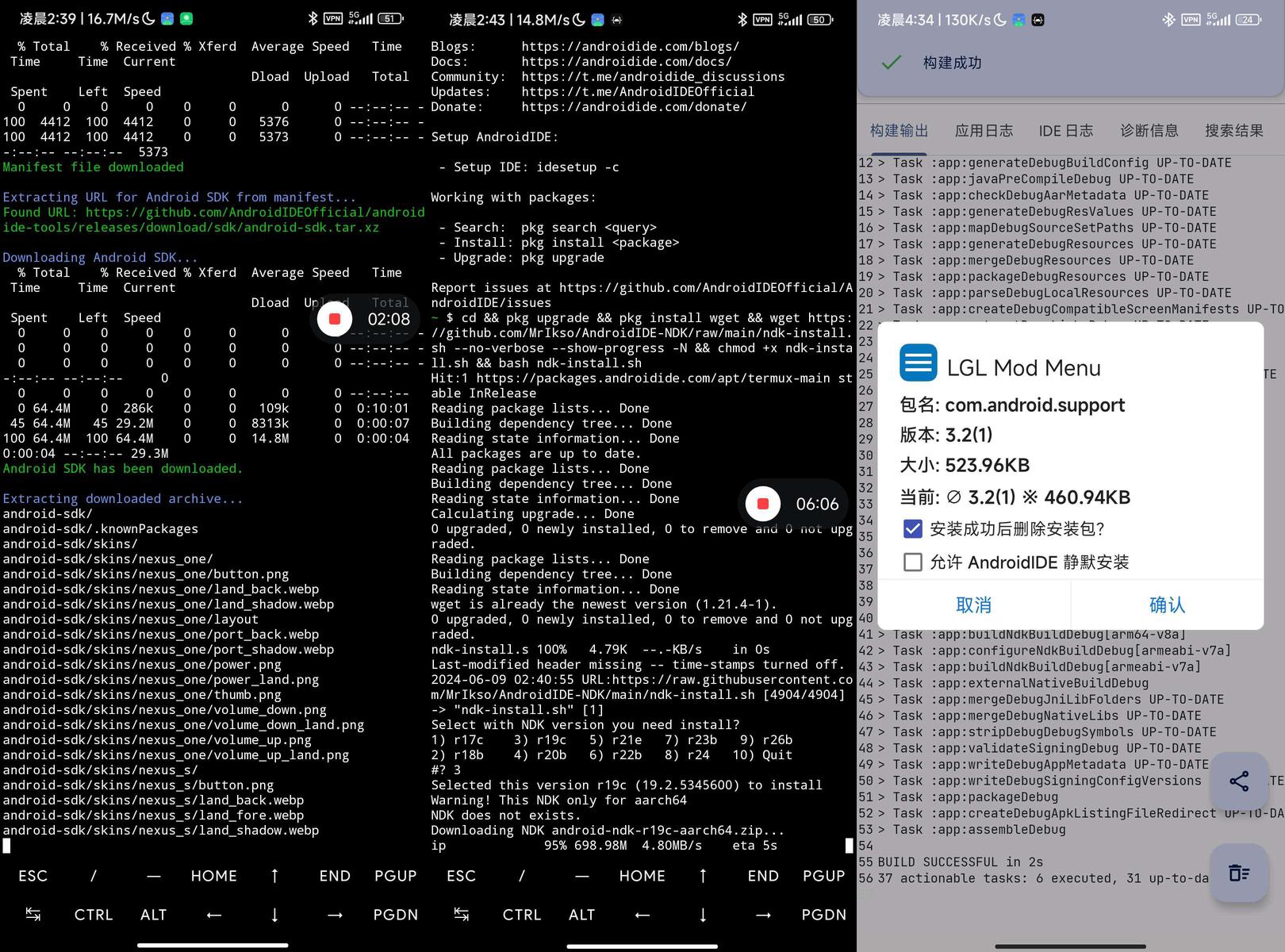Click the 构建成功 status title
The image size is (1285, 952).
pos(952,63)
